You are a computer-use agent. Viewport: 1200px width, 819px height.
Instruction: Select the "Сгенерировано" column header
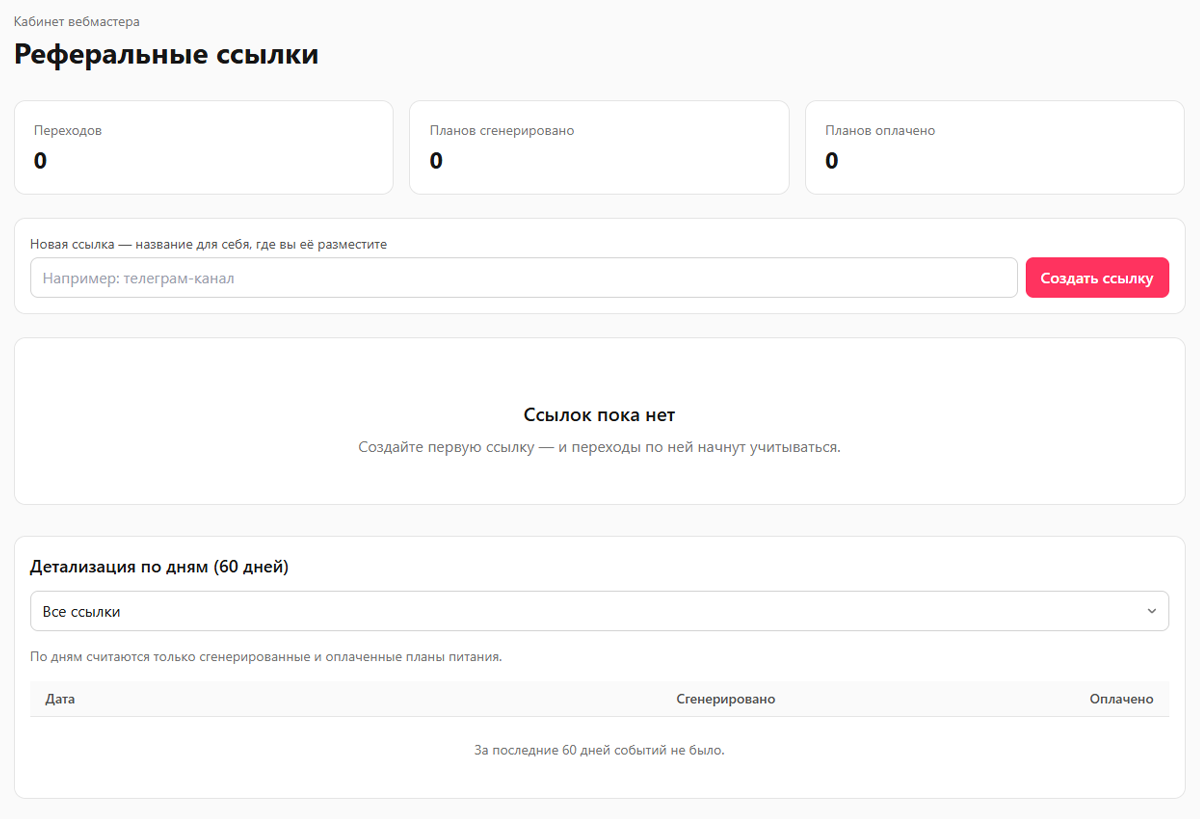(x=726, y=699)
